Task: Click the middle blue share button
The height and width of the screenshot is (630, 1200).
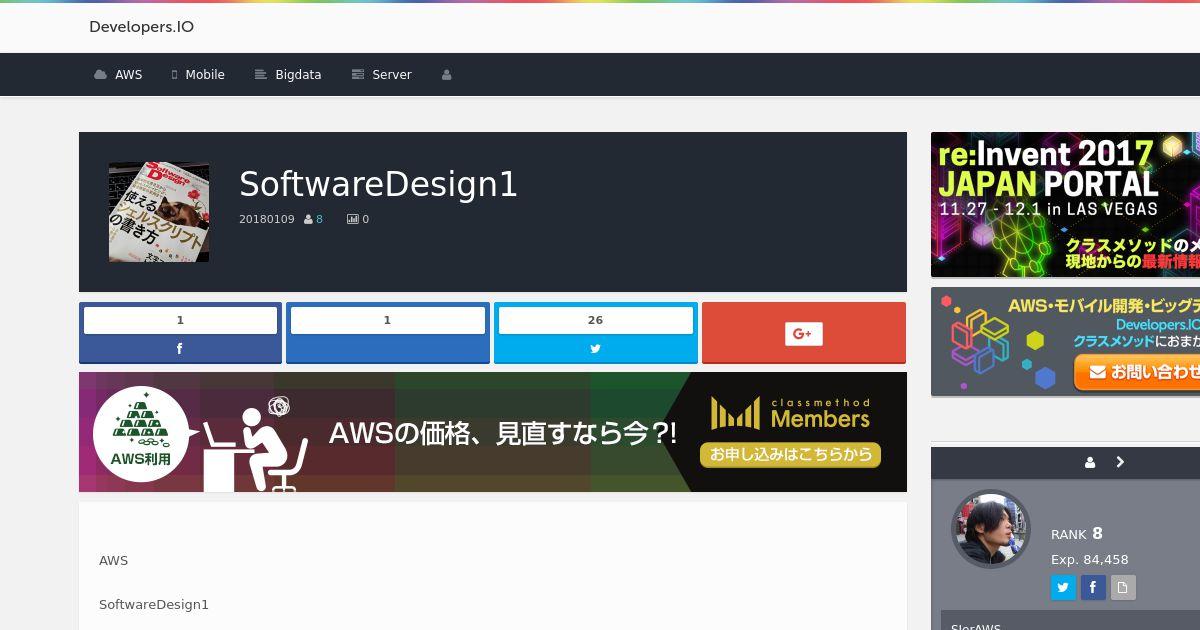Action: click(388, 333)
